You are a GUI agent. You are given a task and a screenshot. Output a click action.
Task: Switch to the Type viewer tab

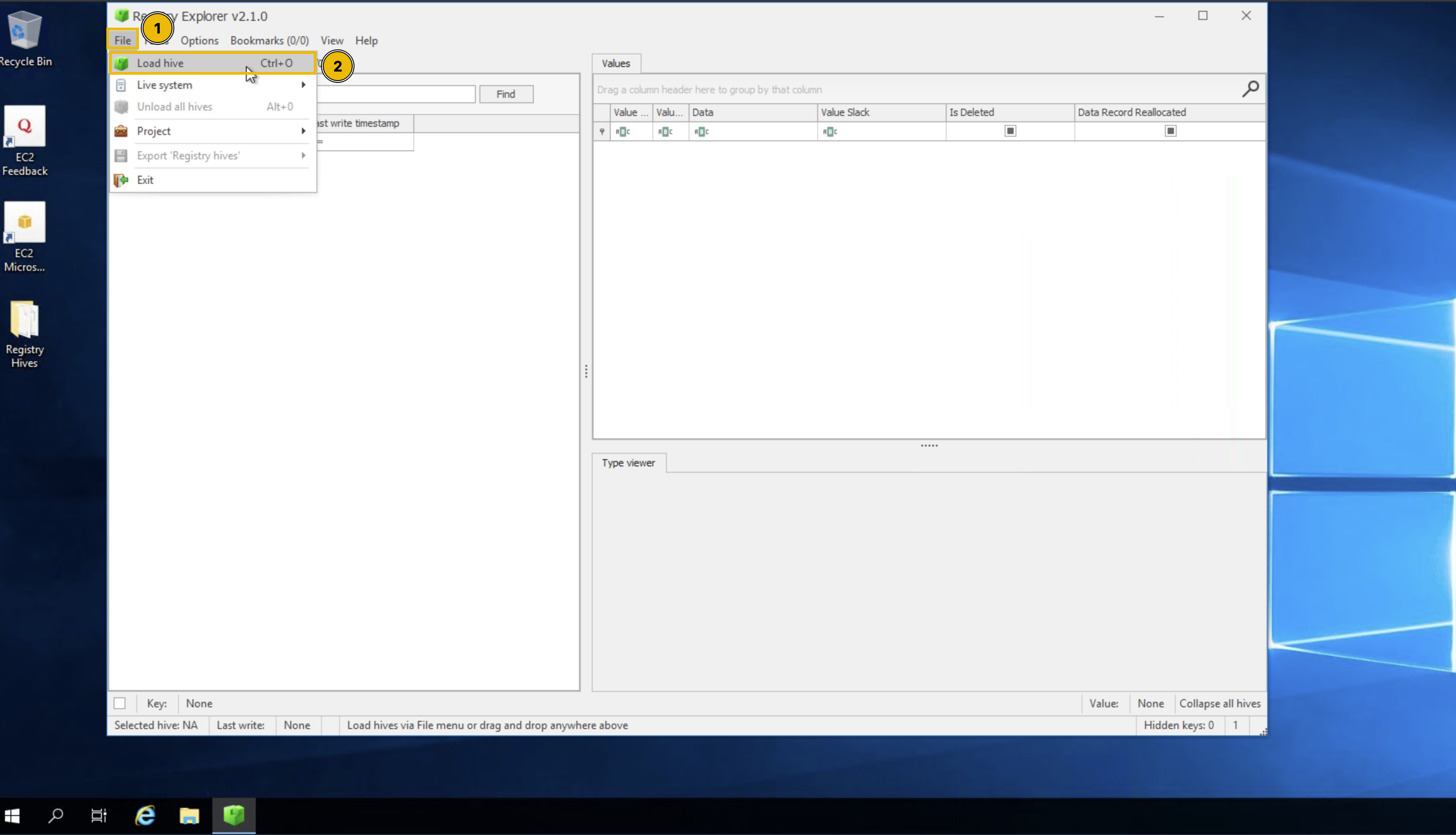coord(628,463)
